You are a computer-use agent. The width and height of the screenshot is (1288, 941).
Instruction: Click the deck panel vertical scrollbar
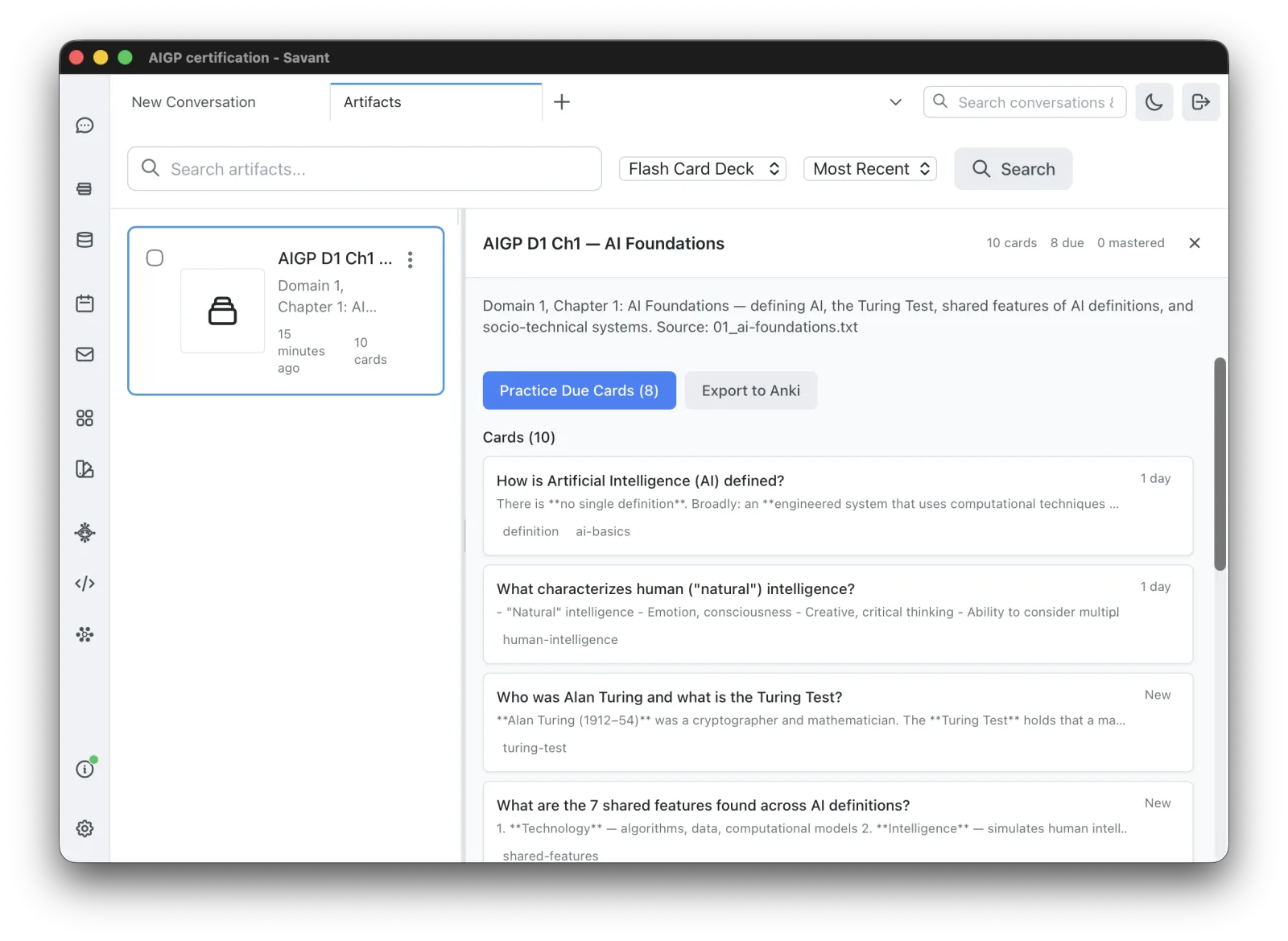(x=1220, y=464)
